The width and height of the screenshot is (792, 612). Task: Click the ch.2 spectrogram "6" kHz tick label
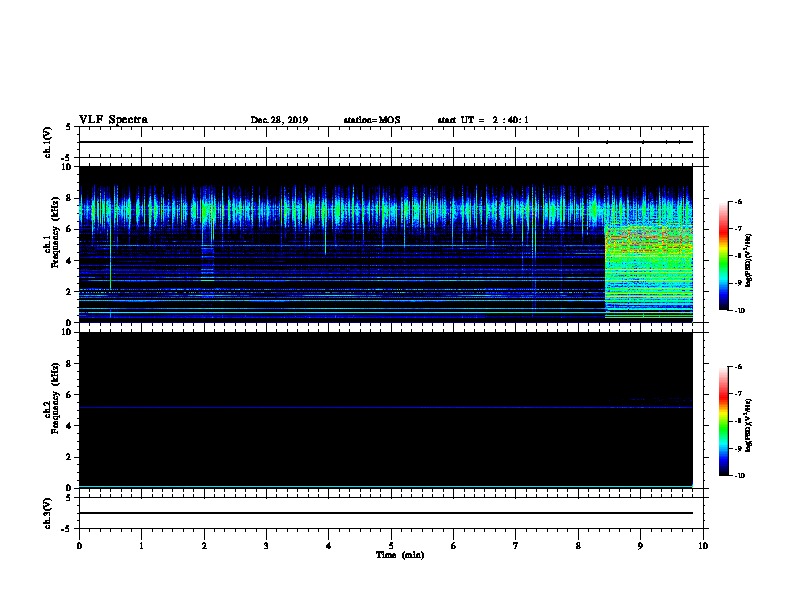point(70,395)
